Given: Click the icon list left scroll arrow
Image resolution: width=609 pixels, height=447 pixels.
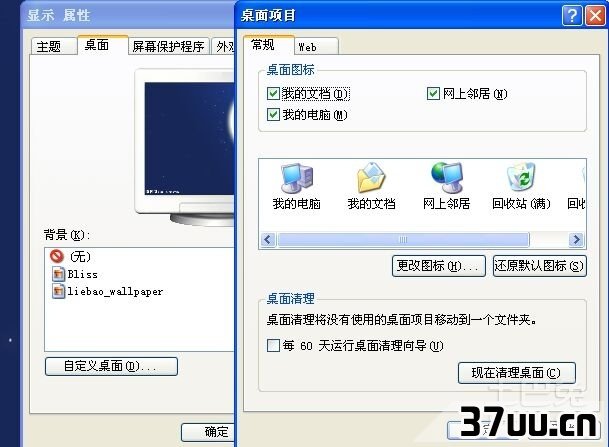Looking at the screenshot, I should (268, 239).
